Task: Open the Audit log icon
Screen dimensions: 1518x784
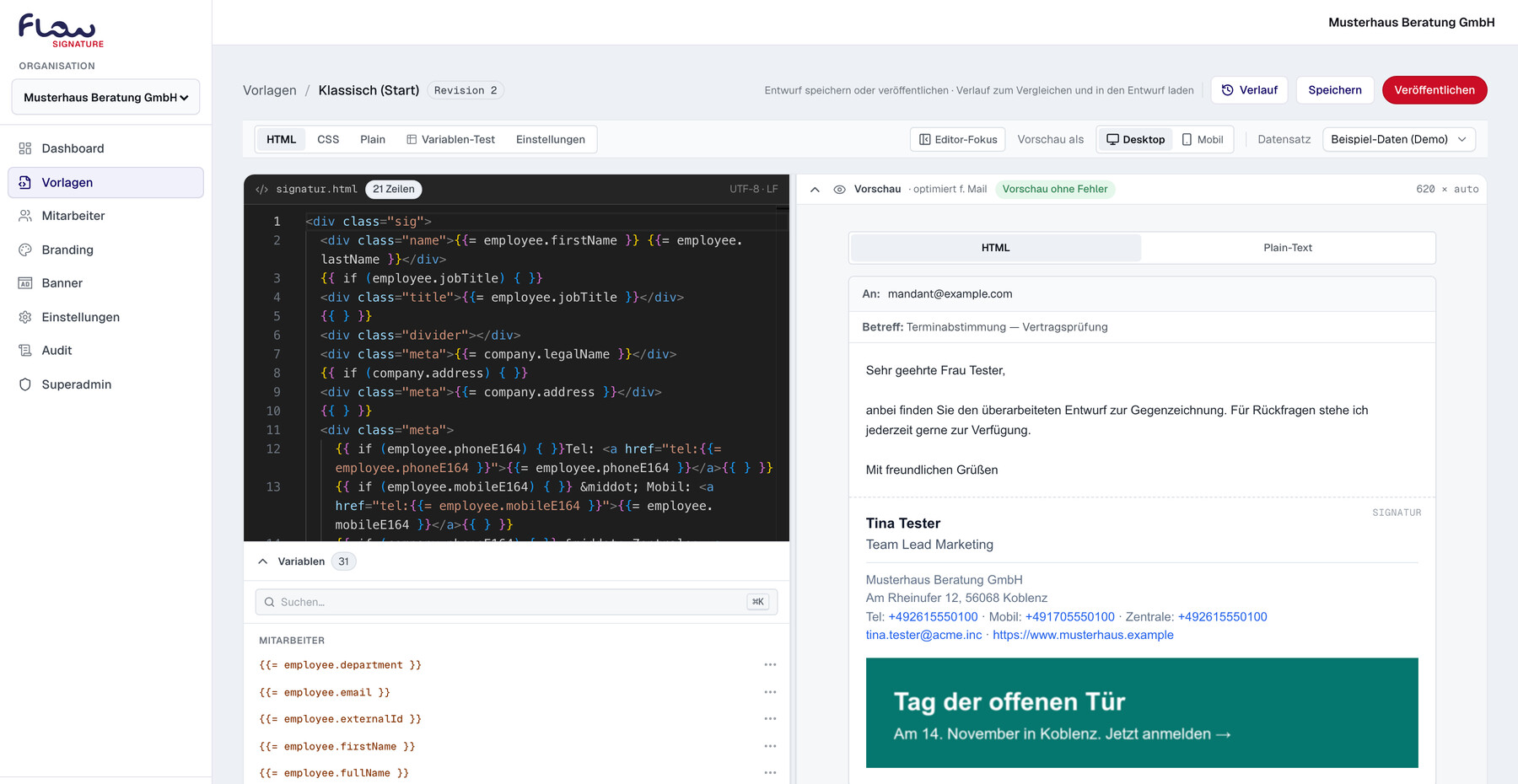Action: 25,351
